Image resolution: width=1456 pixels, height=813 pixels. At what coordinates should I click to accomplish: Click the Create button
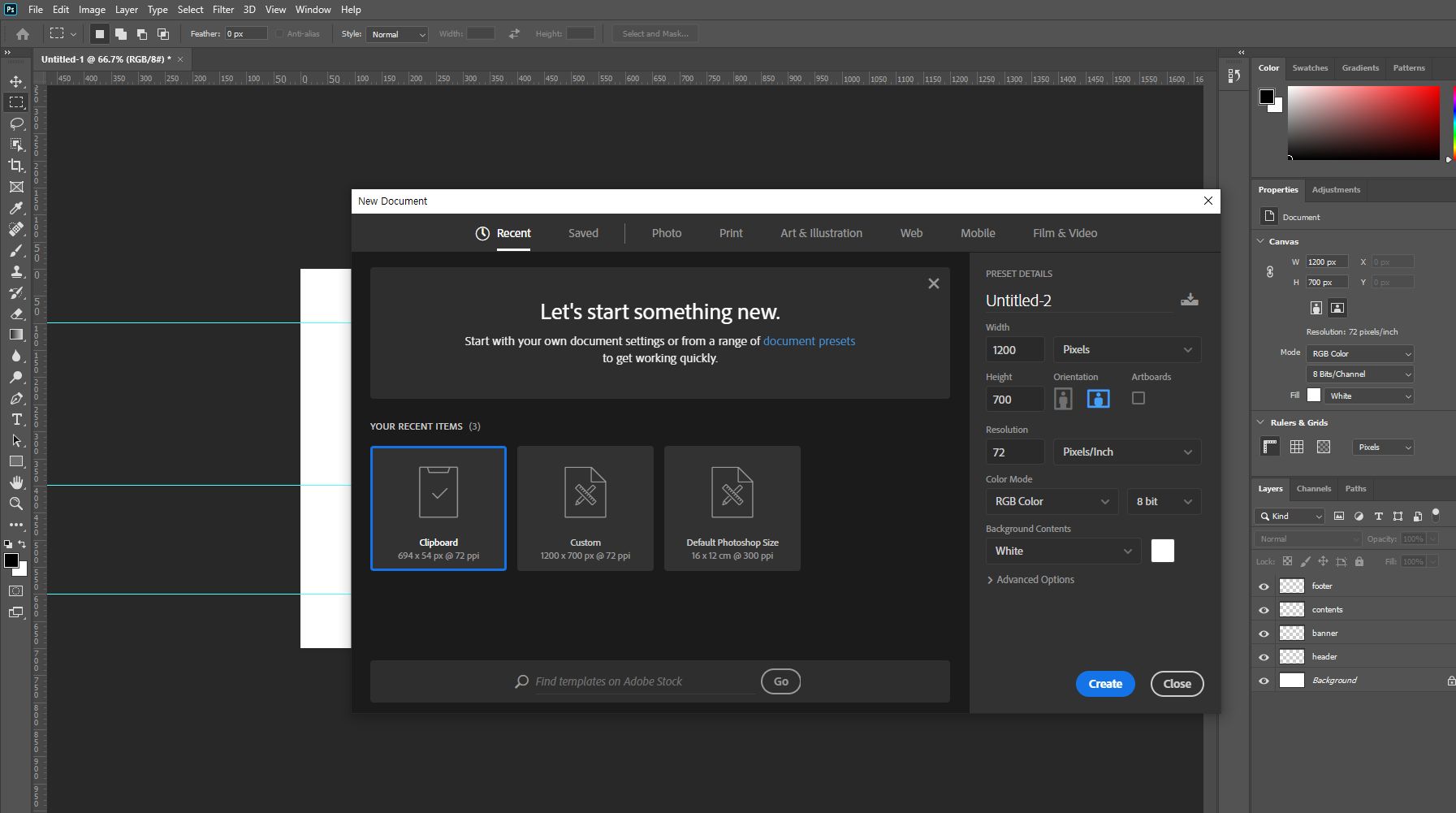click(x=1105, y=684)
